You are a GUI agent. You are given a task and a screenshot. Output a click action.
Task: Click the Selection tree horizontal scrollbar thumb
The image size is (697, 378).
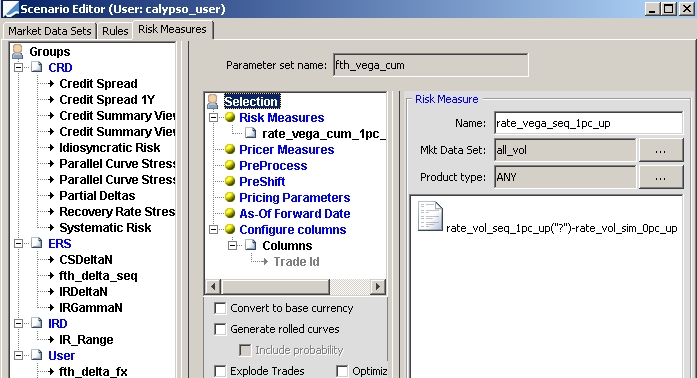(x=276, y=286)
